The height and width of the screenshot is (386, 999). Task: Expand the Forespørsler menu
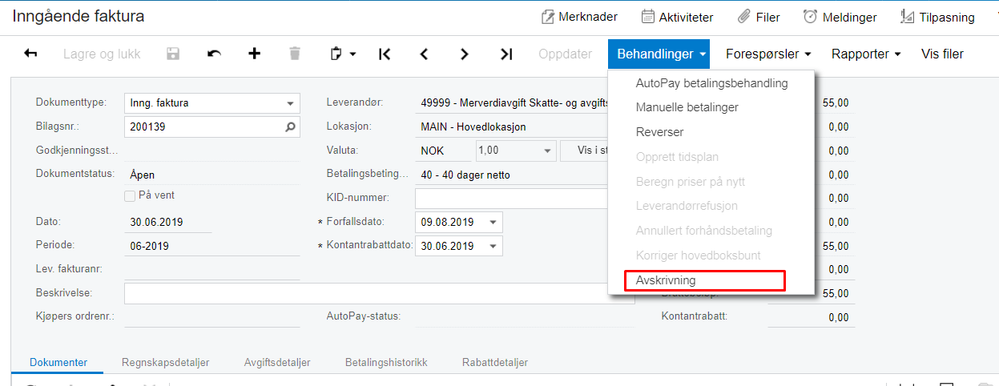(768, 54)
